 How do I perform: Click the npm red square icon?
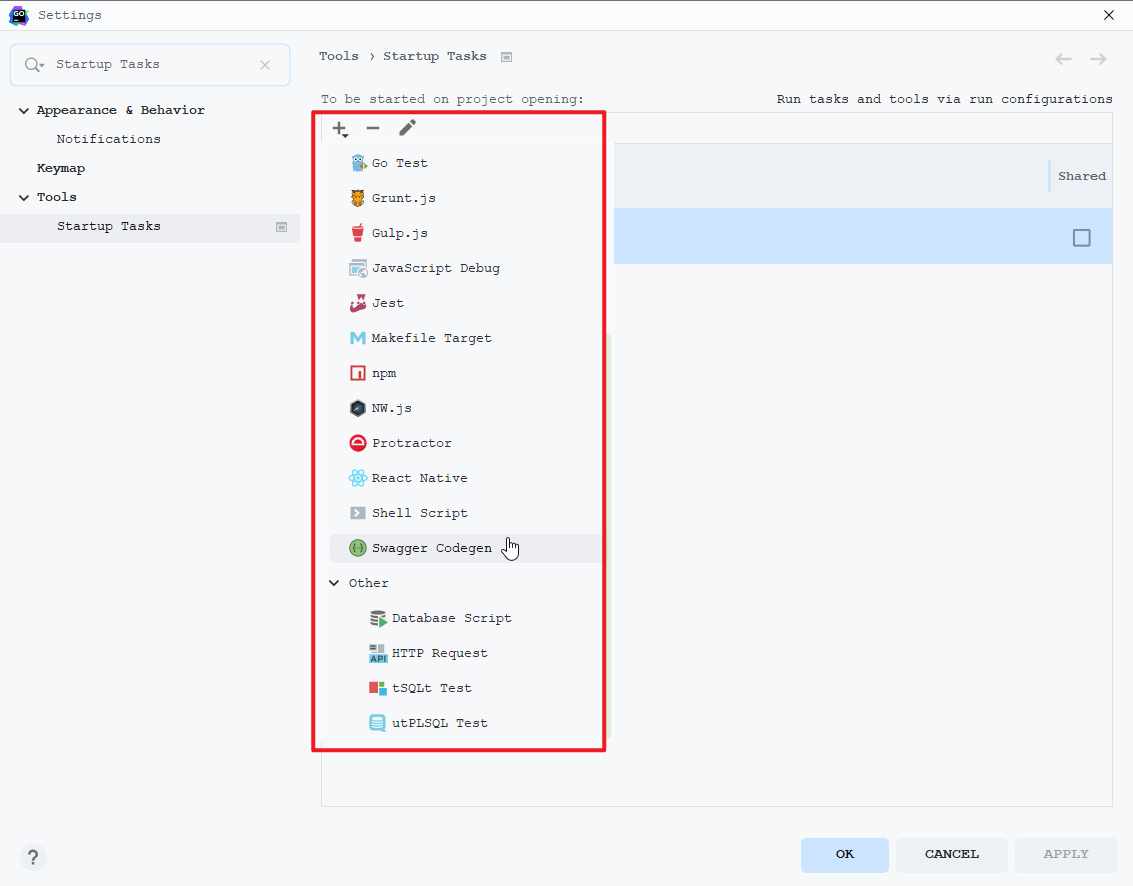(358, 373)
